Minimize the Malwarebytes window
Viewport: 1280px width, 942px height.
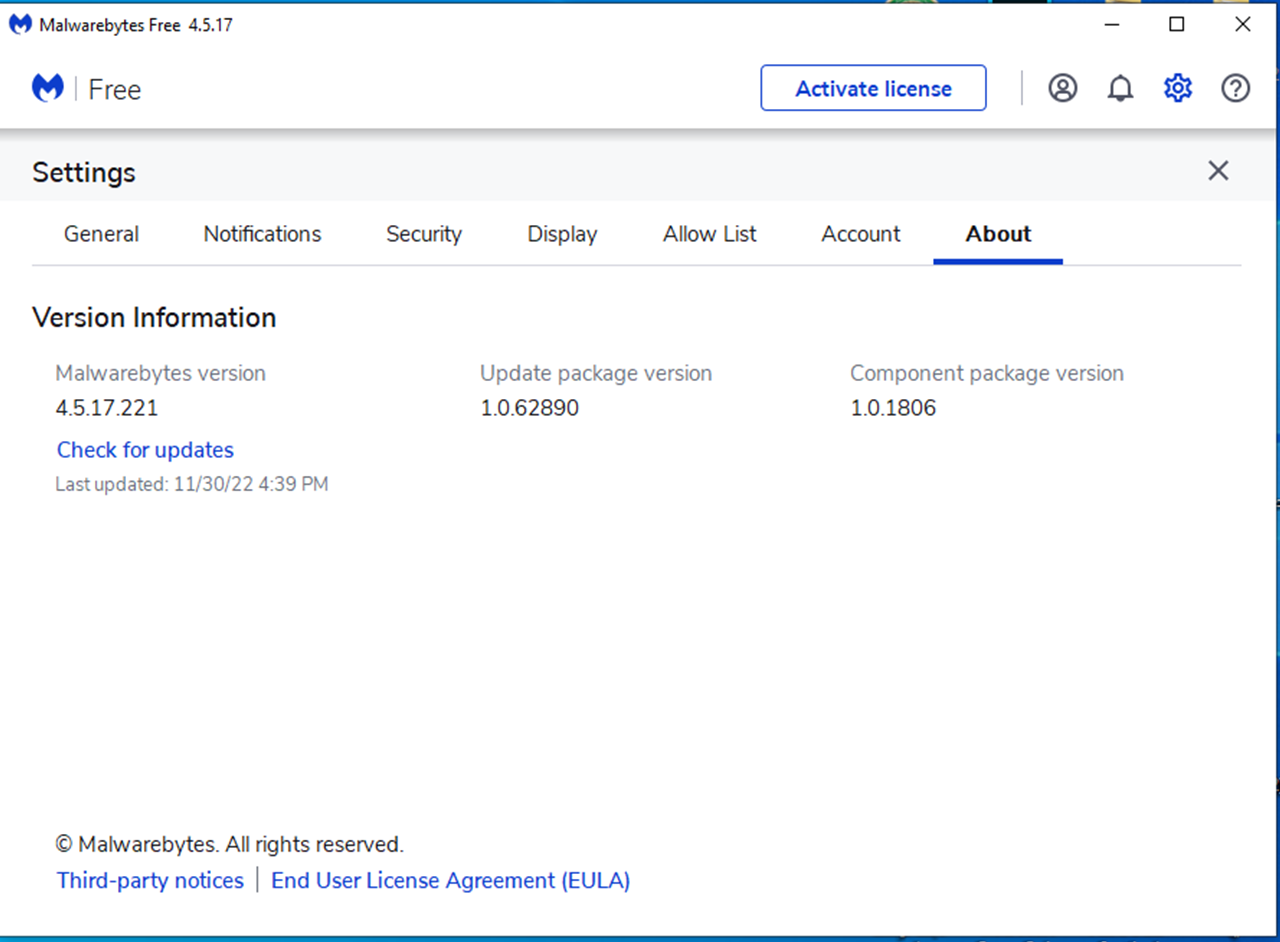[1112, 25]
